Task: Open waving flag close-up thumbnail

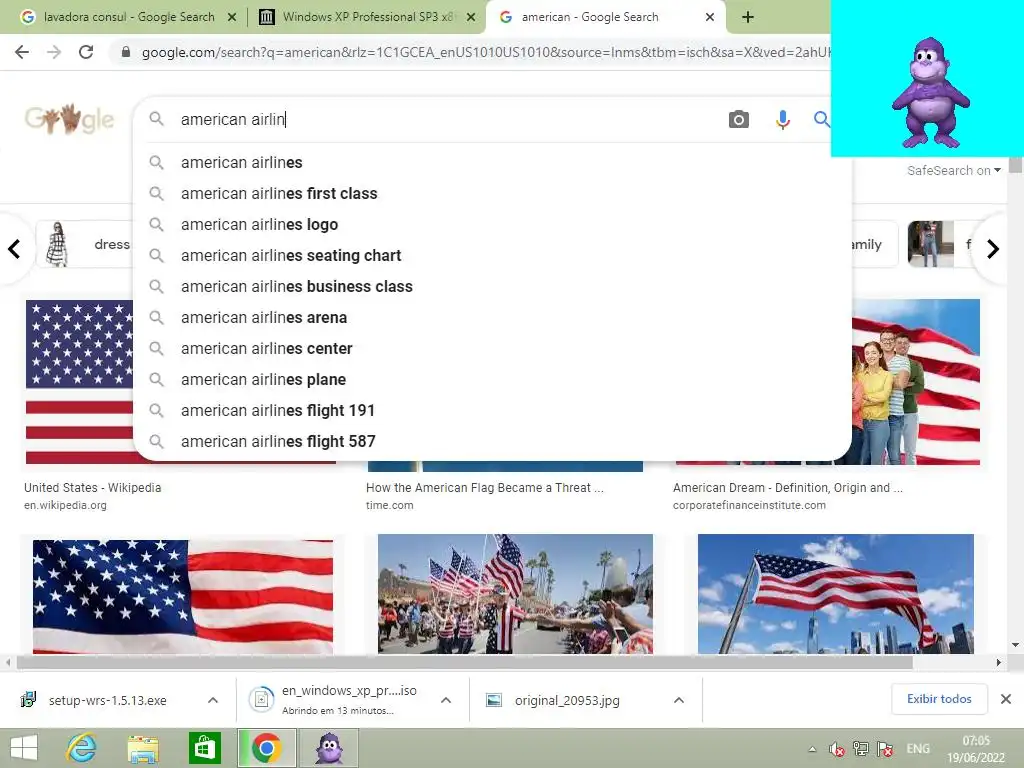Action: coord(183,596)
